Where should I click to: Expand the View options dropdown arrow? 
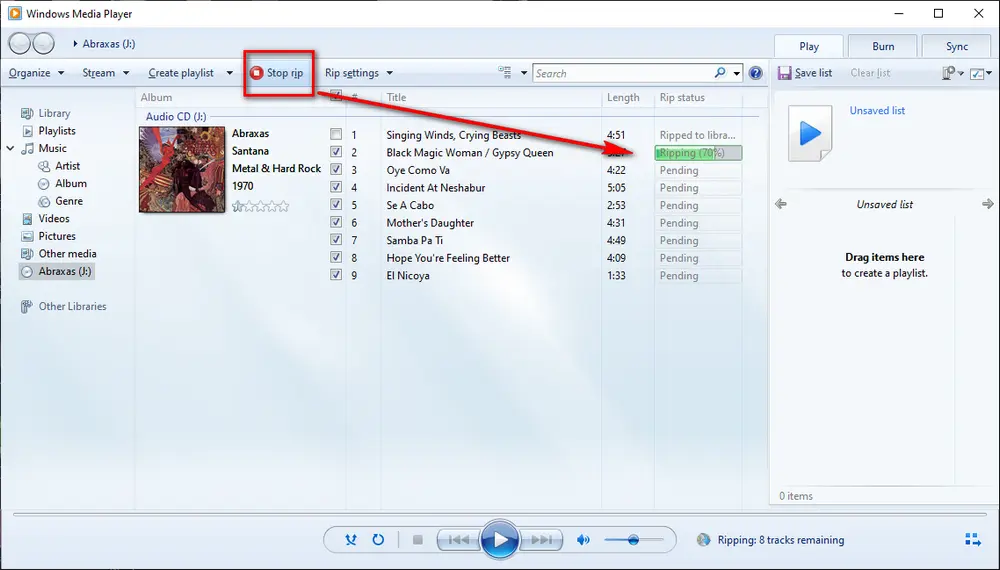point(524,73)
